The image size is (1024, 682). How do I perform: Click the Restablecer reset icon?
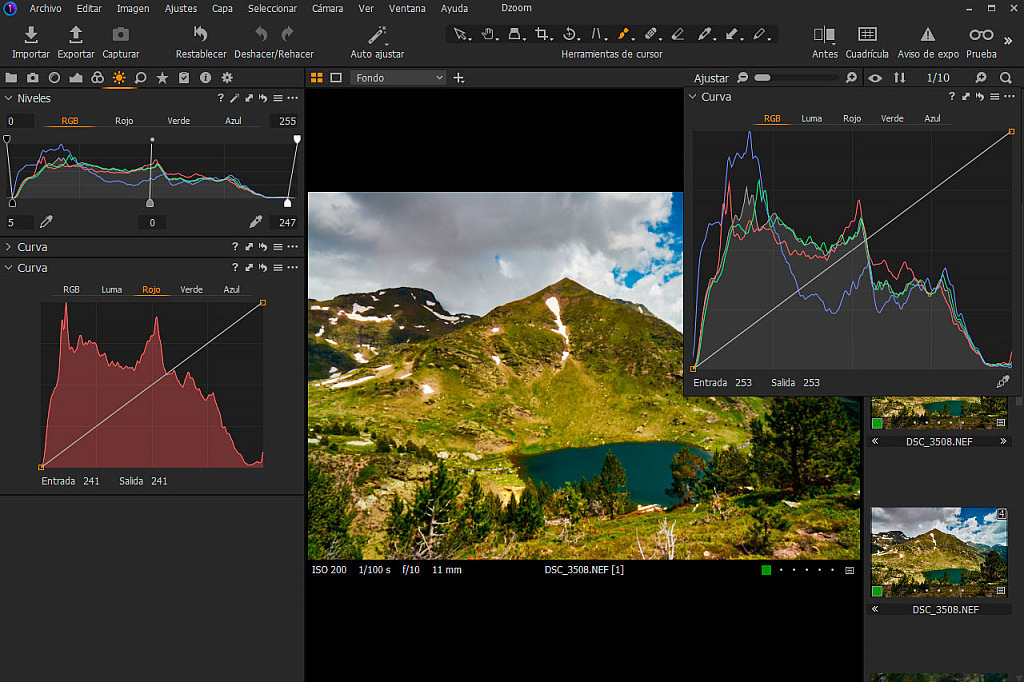pyautogui.click(x=201, y=34)
